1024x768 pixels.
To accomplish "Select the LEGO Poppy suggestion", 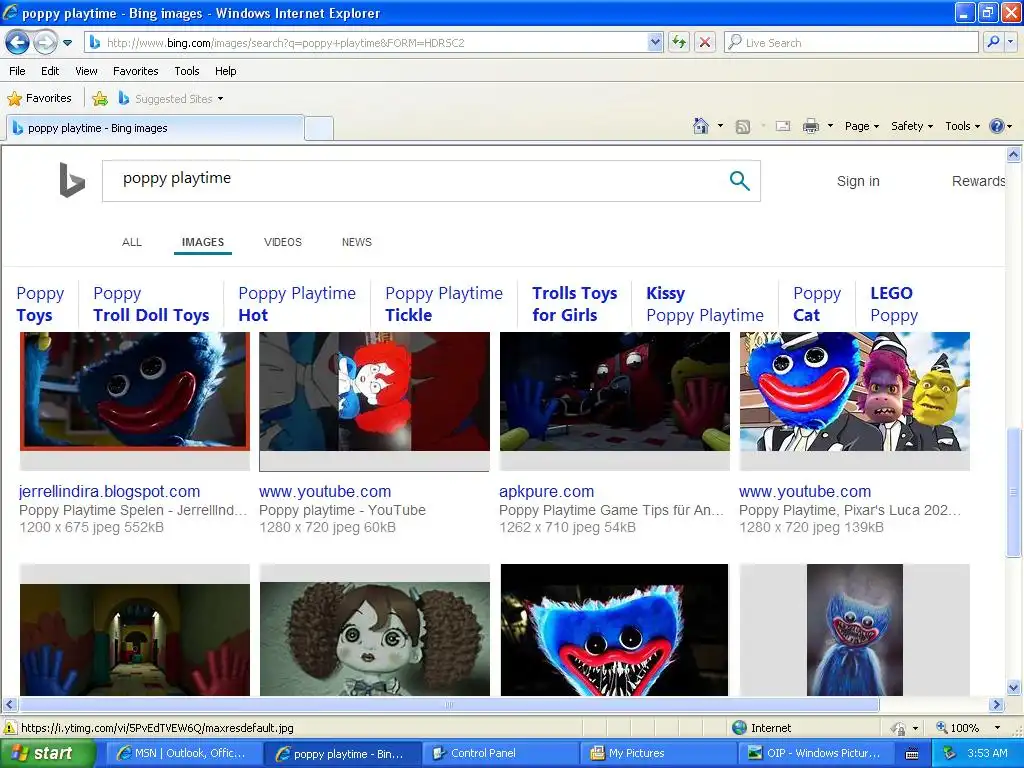I will click(893, 304).
